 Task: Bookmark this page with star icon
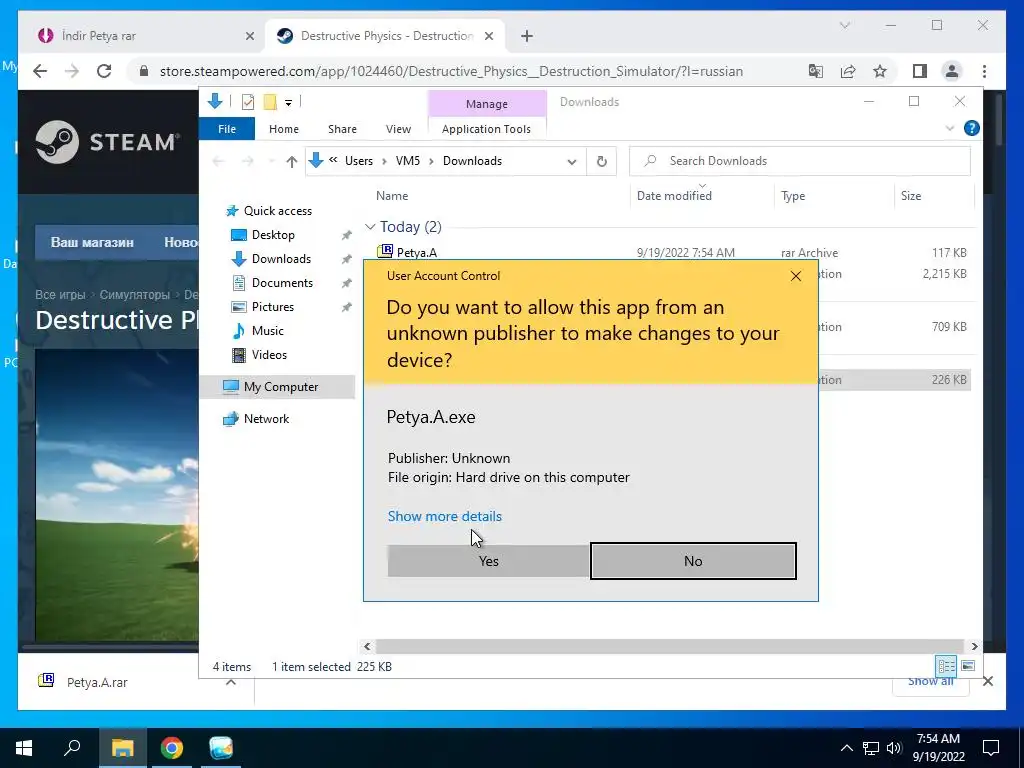(x=880, y=71)
